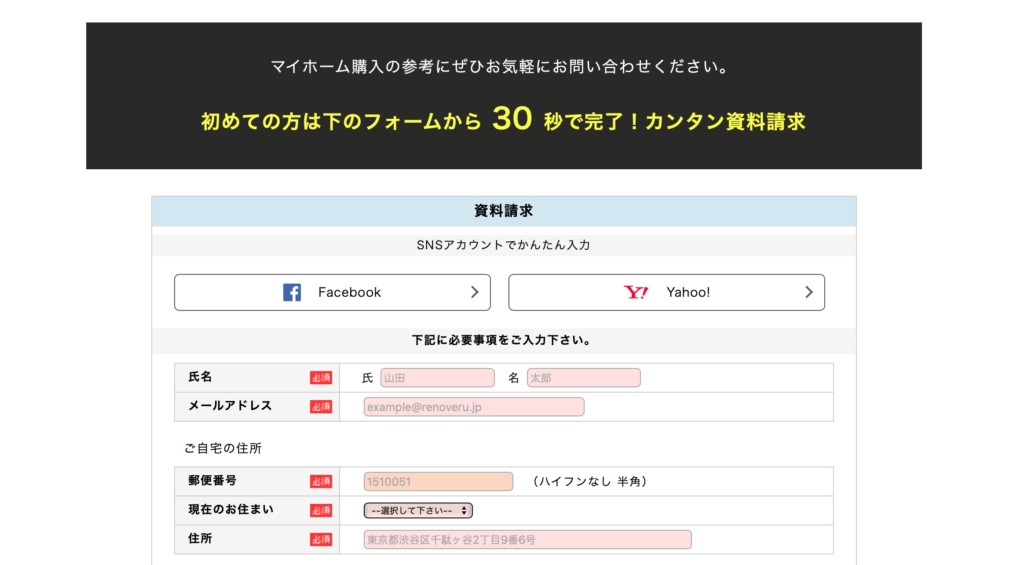Click the yellow 30秒で完了 headline text

coord(503,121)
